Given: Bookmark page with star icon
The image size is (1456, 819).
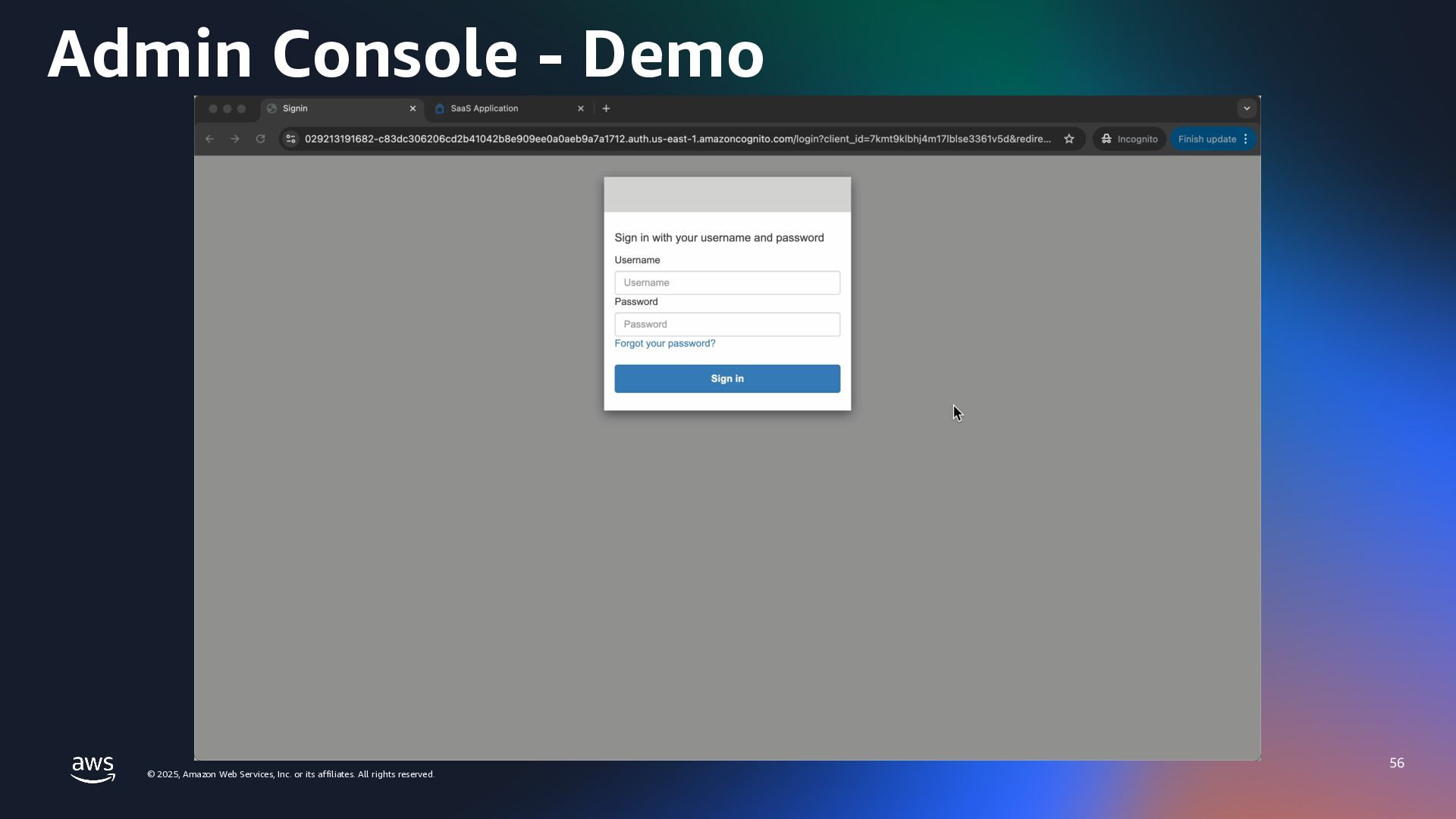Looking at the screenshot, I should pos(1069,139).
